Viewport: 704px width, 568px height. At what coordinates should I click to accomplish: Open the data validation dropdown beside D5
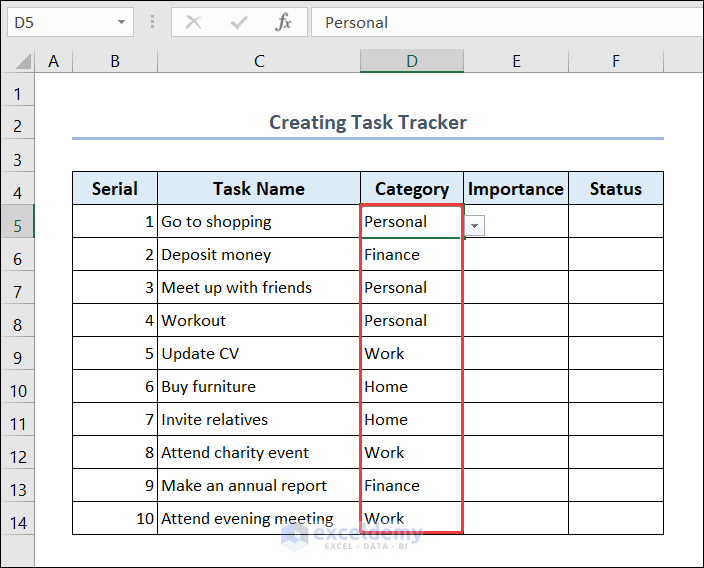(475, 226)
